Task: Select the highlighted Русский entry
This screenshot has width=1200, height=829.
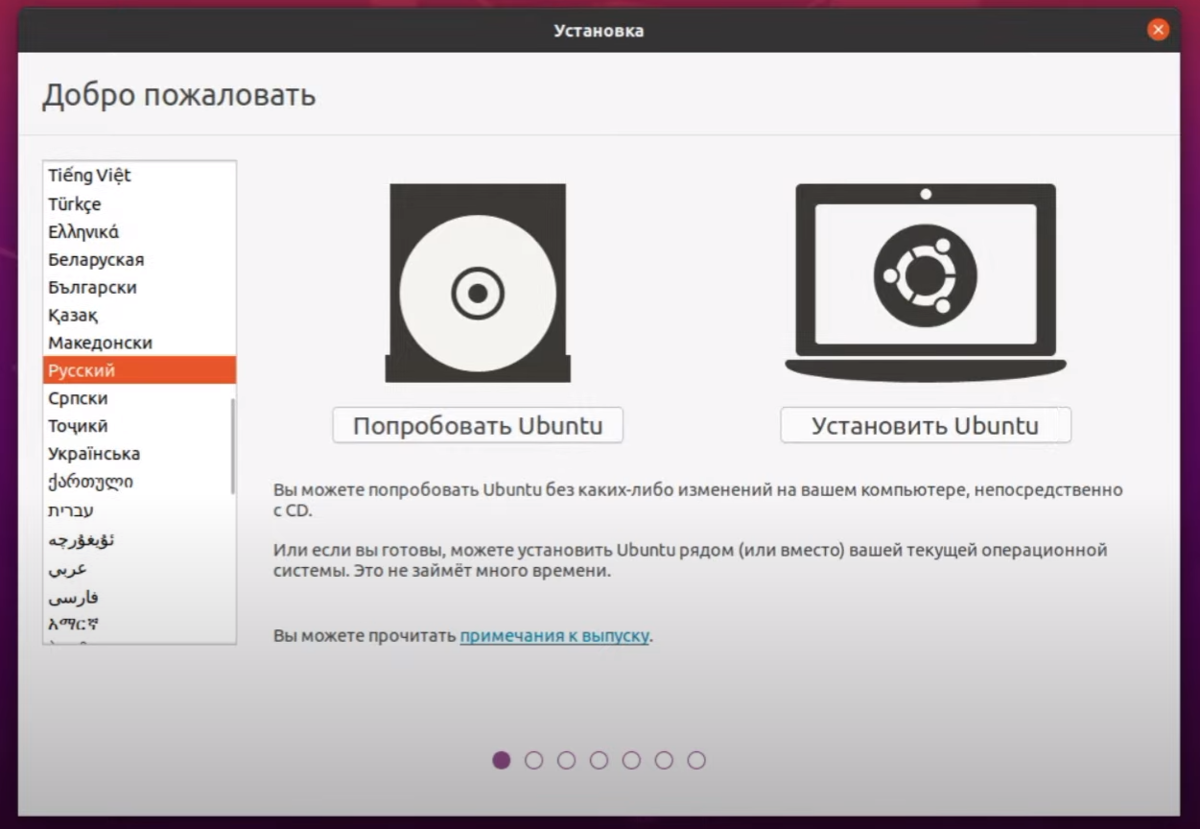Action: pyautogui.click(x=139, y=370)
